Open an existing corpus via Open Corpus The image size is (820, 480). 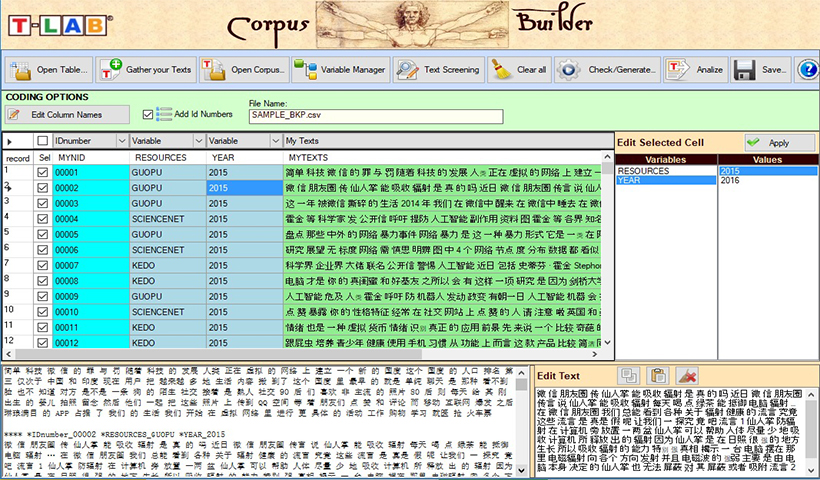tap(244, 70)
